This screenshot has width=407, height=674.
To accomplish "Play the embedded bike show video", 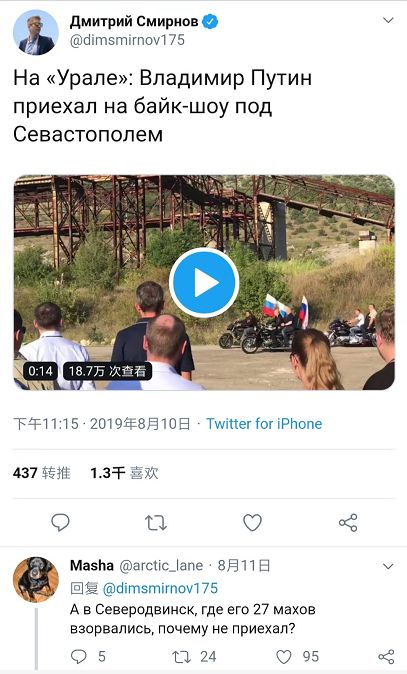I will 204,282.
